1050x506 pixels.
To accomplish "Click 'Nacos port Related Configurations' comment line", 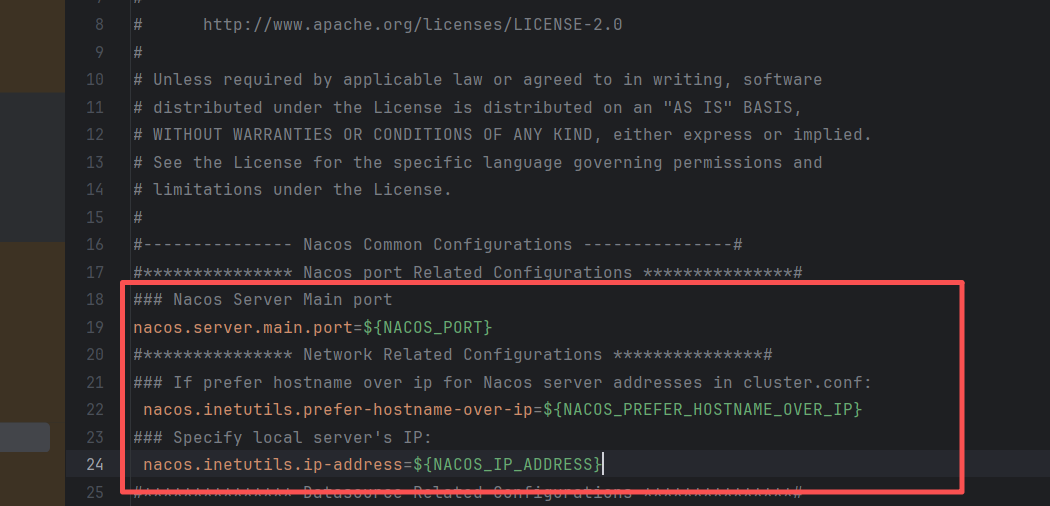I will click(467, 272).
